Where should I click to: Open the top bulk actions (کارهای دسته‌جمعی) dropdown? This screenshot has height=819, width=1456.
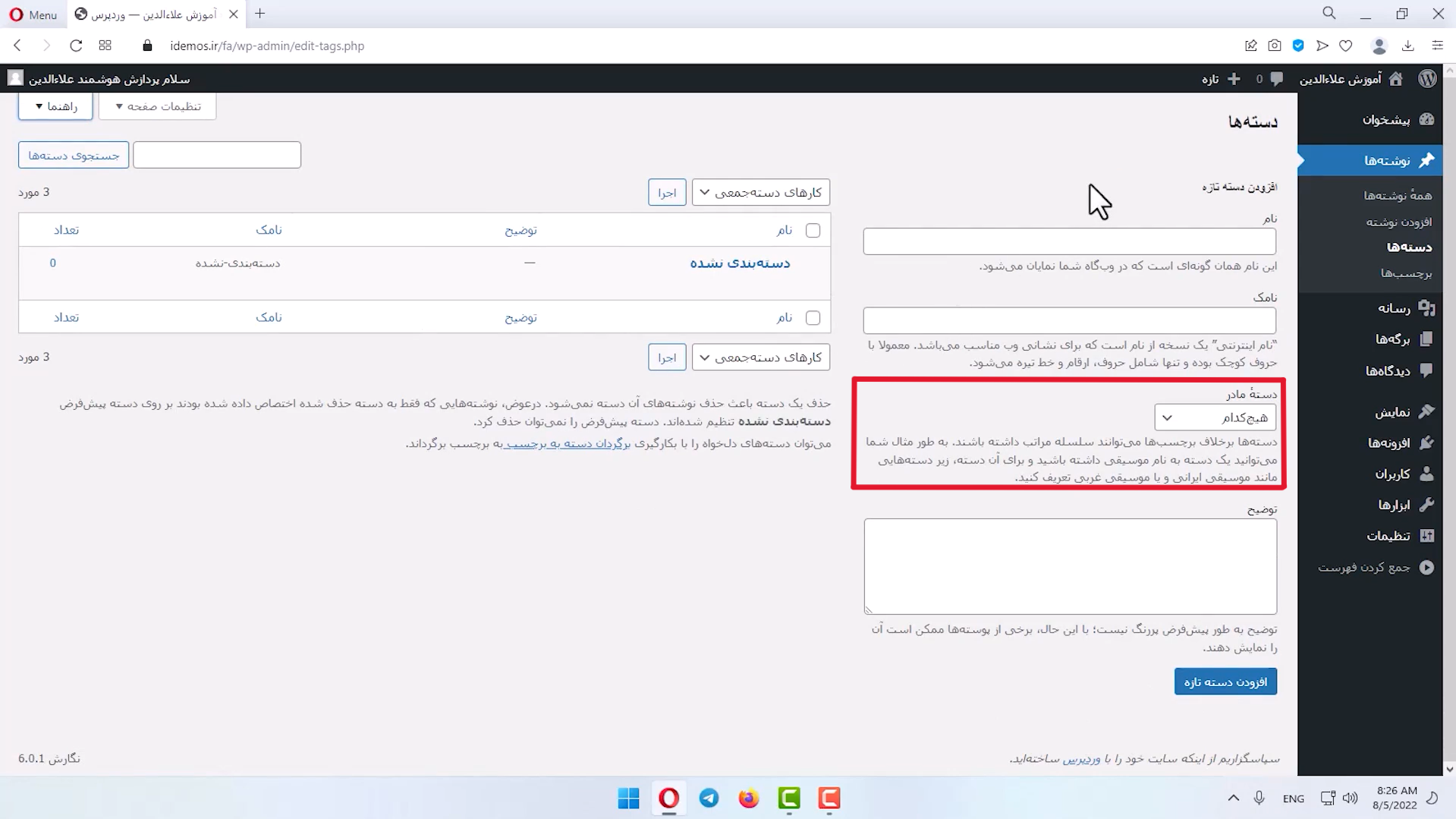(761, 192)
